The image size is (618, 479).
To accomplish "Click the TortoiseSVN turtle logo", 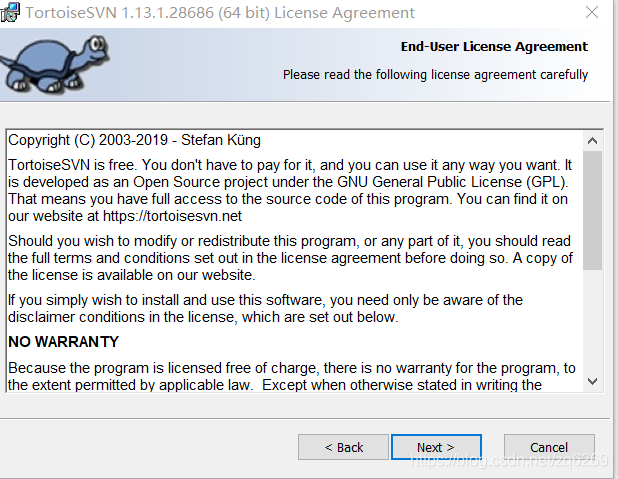I will [x=55, y=64].
